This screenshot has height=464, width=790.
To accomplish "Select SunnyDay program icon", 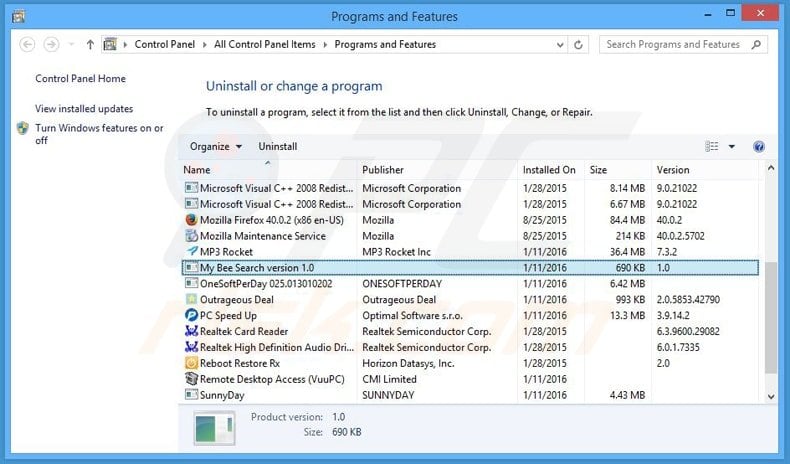I will coord(191,394).
